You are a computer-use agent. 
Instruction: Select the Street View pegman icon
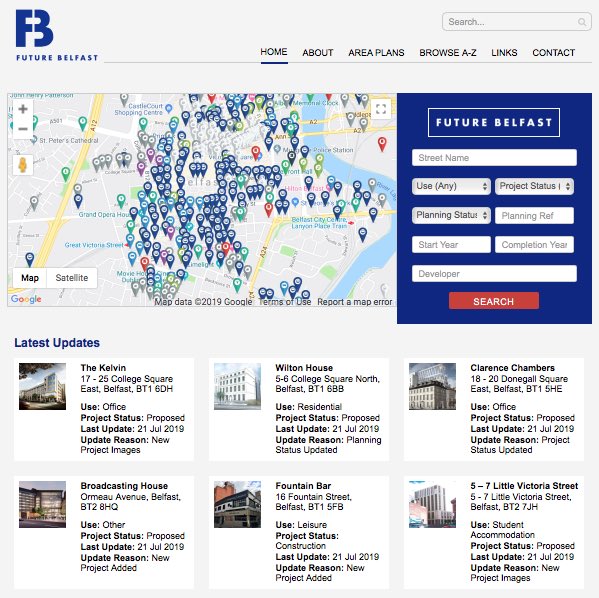pyautogui.click(x=23, y=165)
